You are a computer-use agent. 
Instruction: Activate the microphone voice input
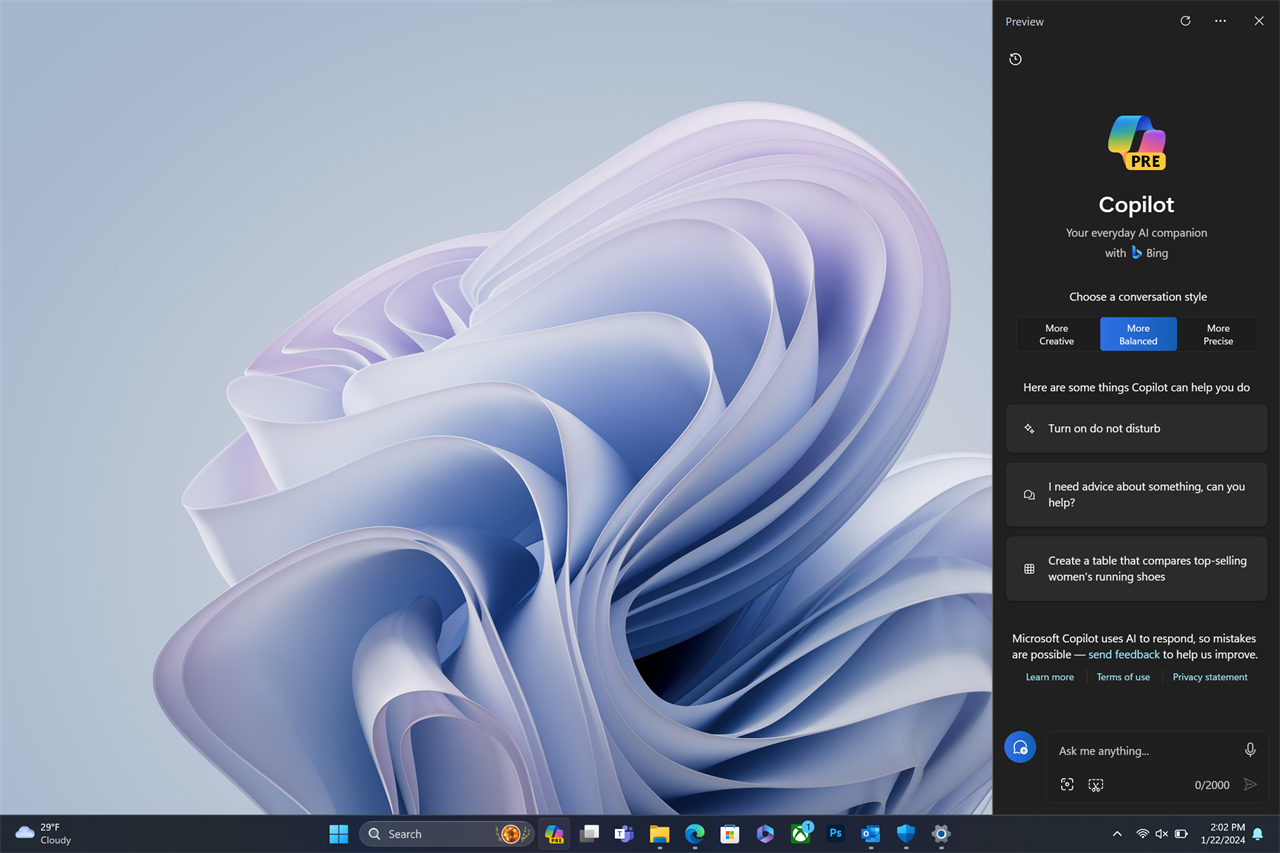[1250, 750]
